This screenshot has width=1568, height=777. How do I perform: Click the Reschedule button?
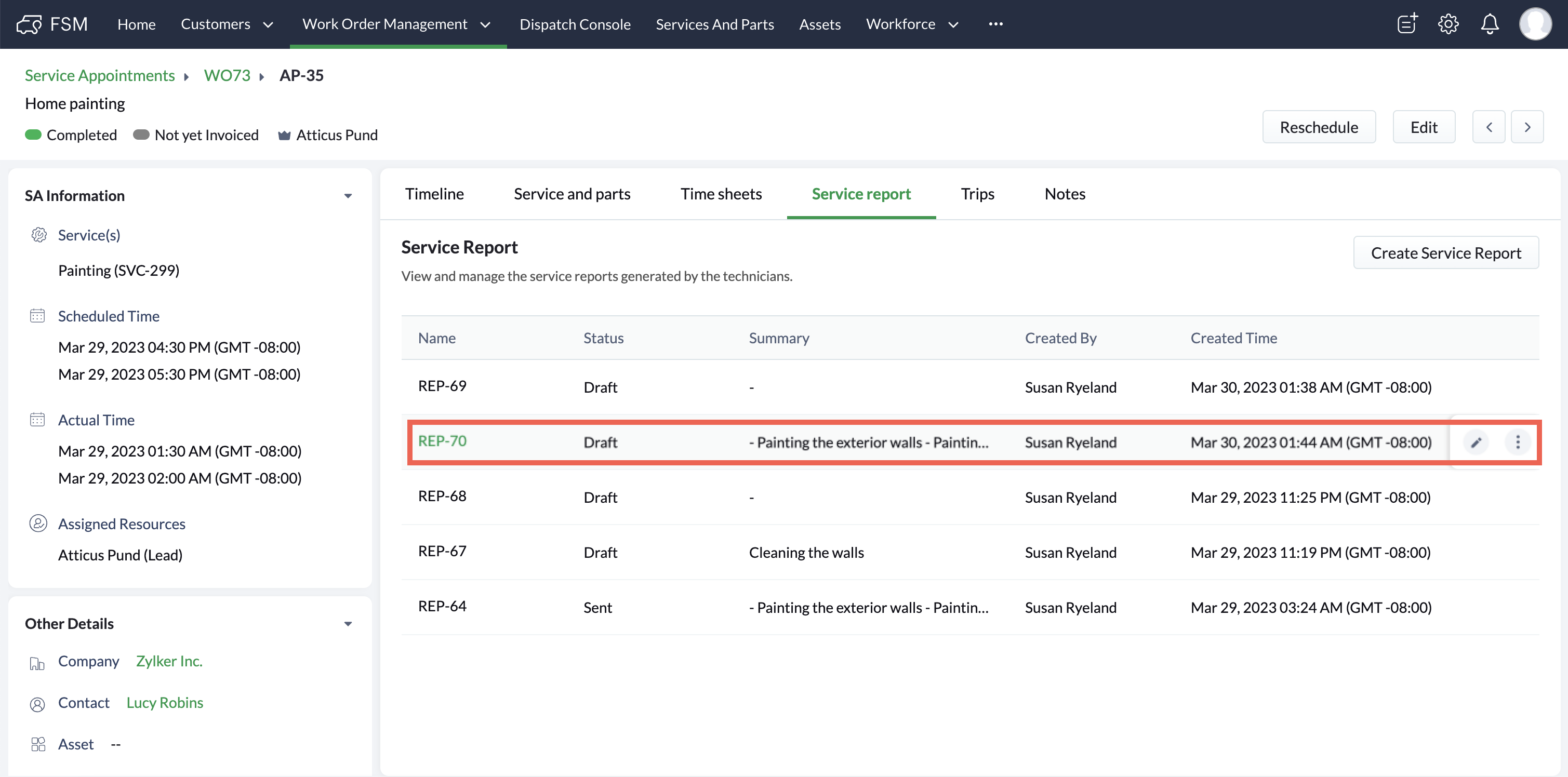tap(1319, 127)
